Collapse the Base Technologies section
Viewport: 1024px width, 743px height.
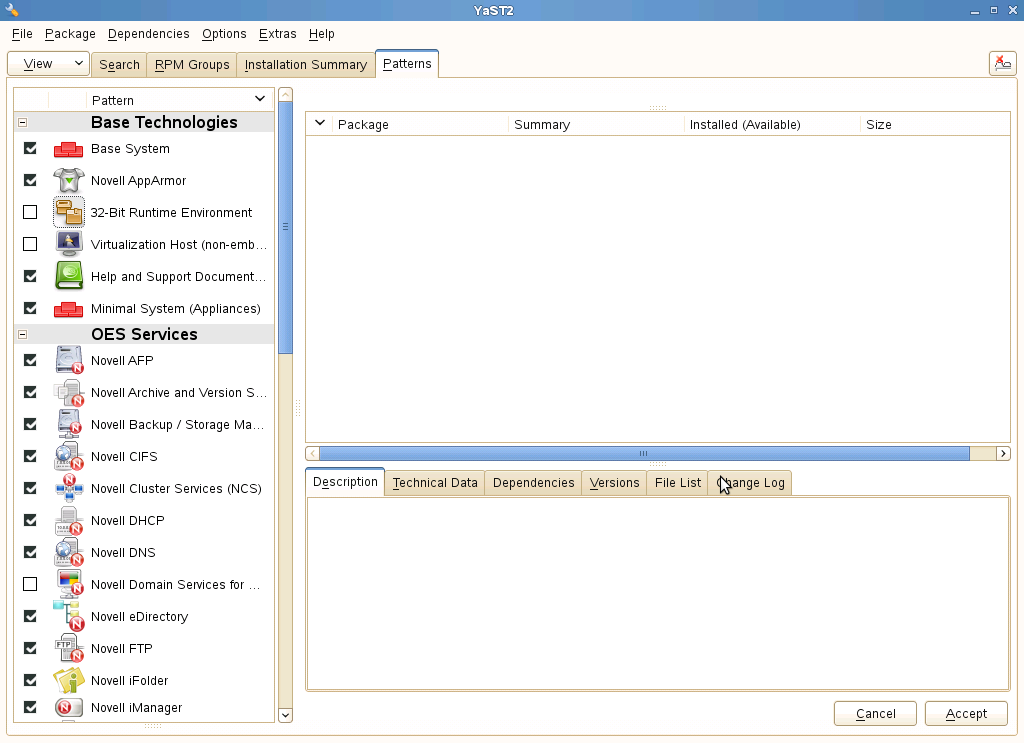[21, 121]
